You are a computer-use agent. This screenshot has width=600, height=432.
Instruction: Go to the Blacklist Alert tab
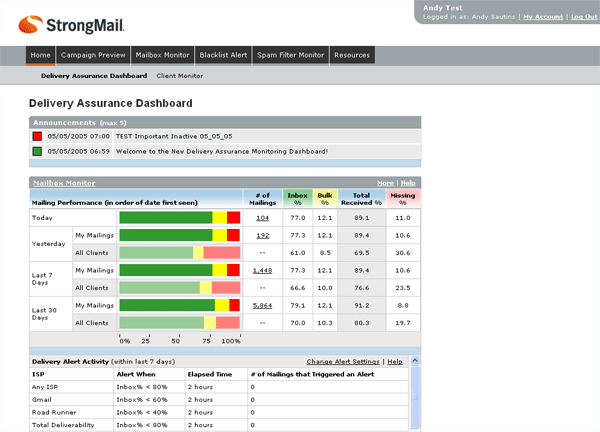223,55
